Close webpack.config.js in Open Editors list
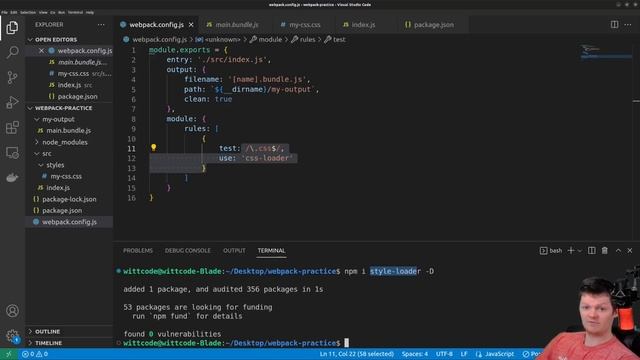Image resolution: width=640 pixels, height=360 pixels. (41, 51)
